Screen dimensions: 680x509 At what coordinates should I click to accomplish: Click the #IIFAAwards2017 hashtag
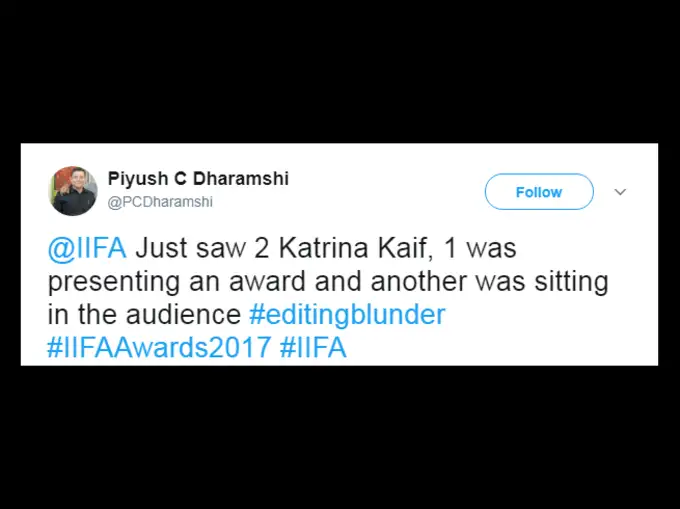coord(159,348)
